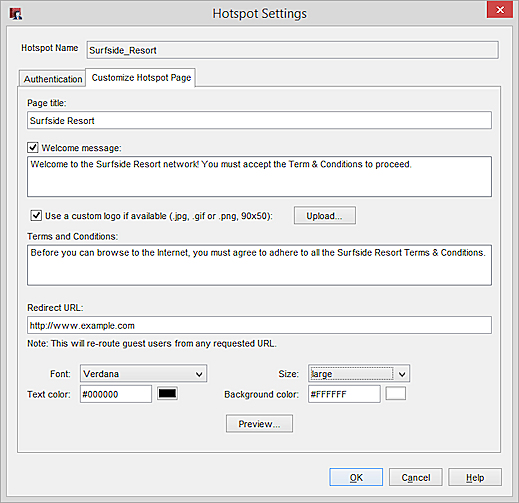Click the Redirect URL input field
The width and height of the screenshot is (519, 503).
coord(259,325)
